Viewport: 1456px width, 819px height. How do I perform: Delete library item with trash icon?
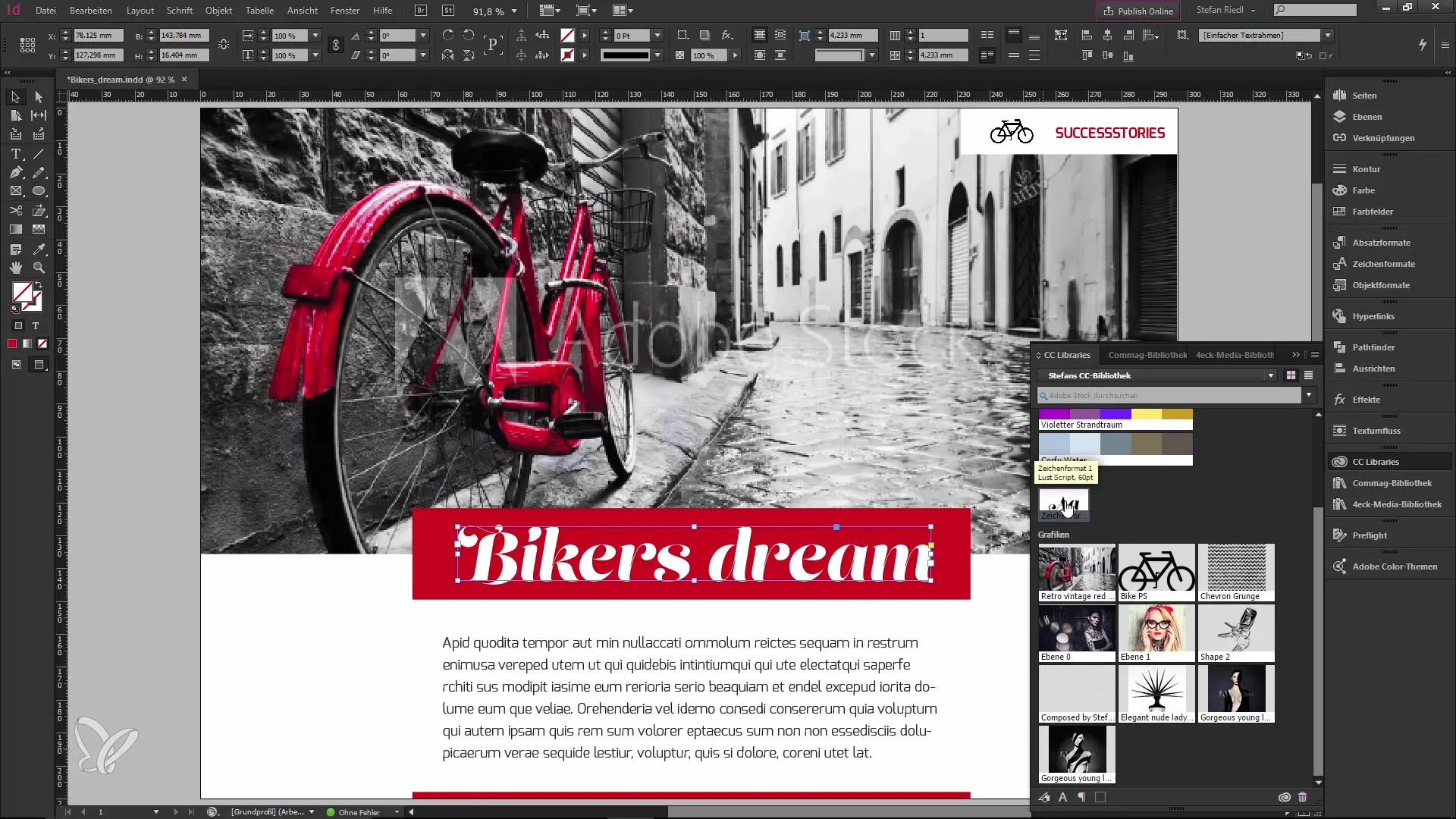pyautogui.click(x=1303, y=797)
